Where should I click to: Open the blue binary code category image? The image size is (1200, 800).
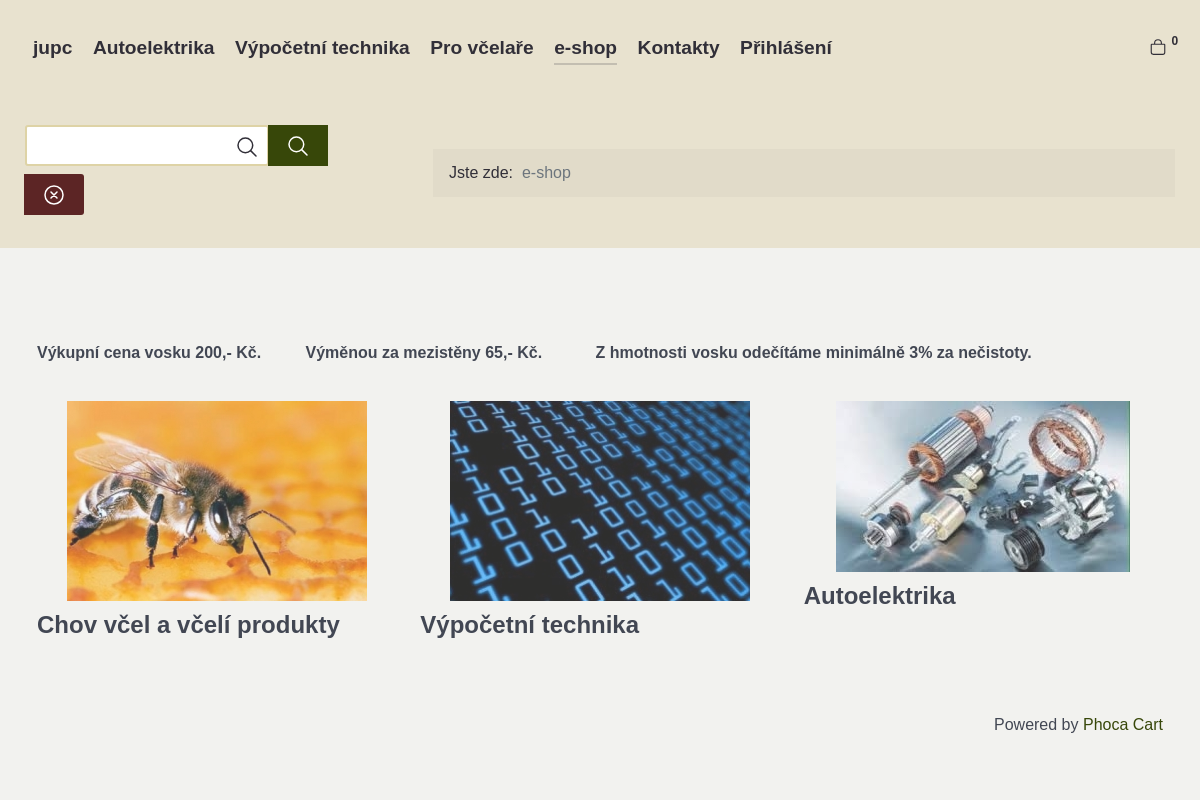click(600, 500)
